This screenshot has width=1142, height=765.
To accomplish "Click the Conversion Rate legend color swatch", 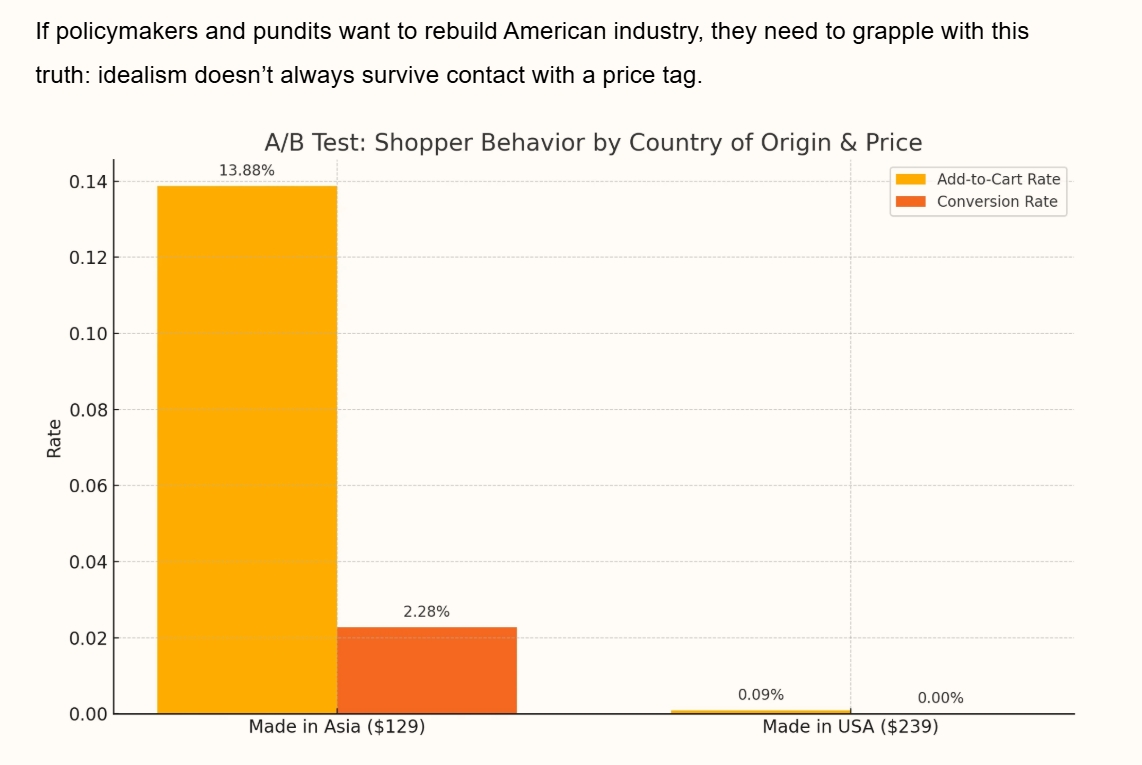I will tap(910, 202).
